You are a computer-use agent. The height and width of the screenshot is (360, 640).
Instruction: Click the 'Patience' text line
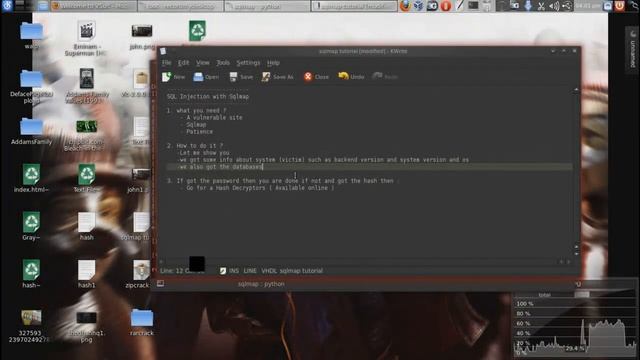pyautogui.click(x=199, y=132)
